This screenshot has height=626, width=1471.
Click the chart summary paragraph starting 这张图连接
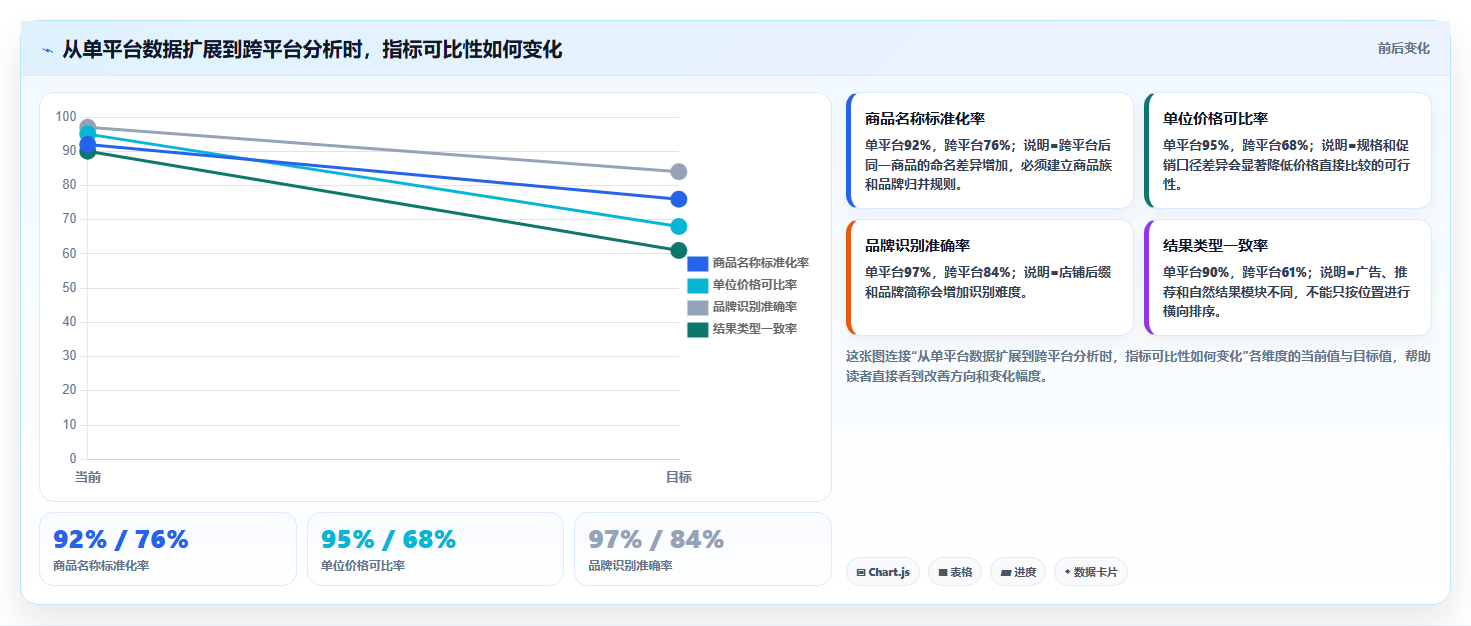[1138, 366]
